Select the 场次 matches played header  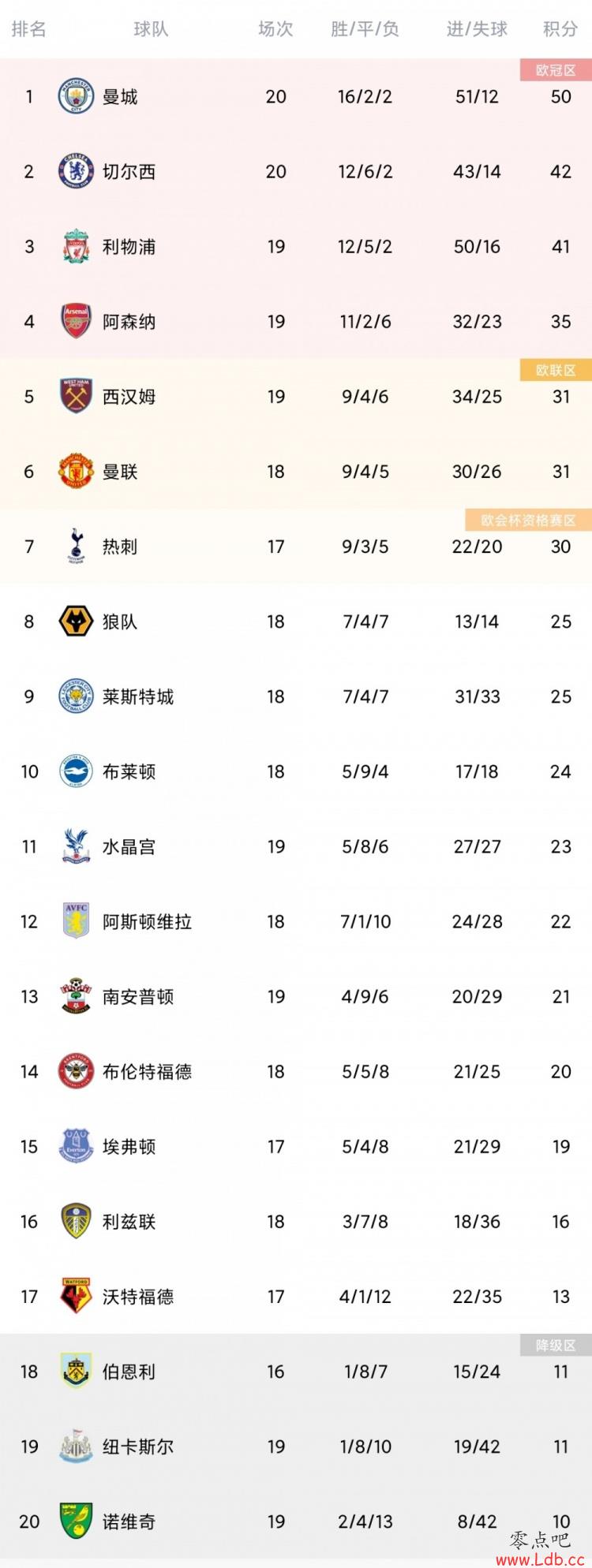click(x=275, y=29)
